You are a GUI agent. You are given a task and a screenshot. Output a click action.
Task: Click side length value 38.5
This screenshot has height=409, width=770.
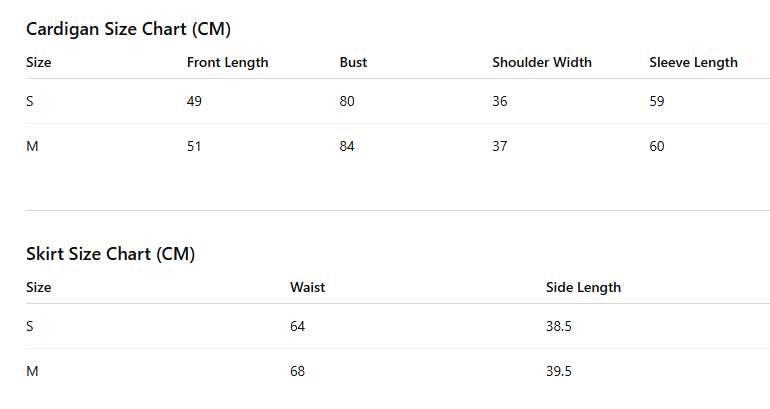tap(558, 326)
